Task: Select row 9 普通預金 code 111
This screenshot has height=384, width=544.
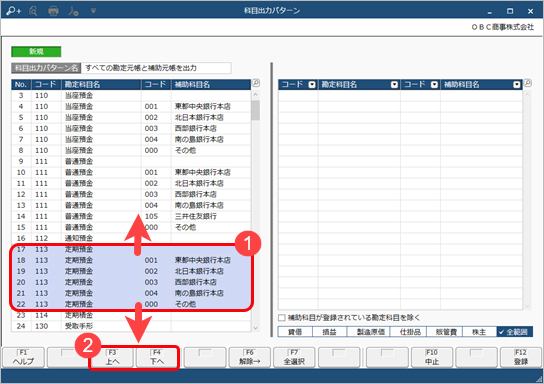Action: (x=131, y=161)
